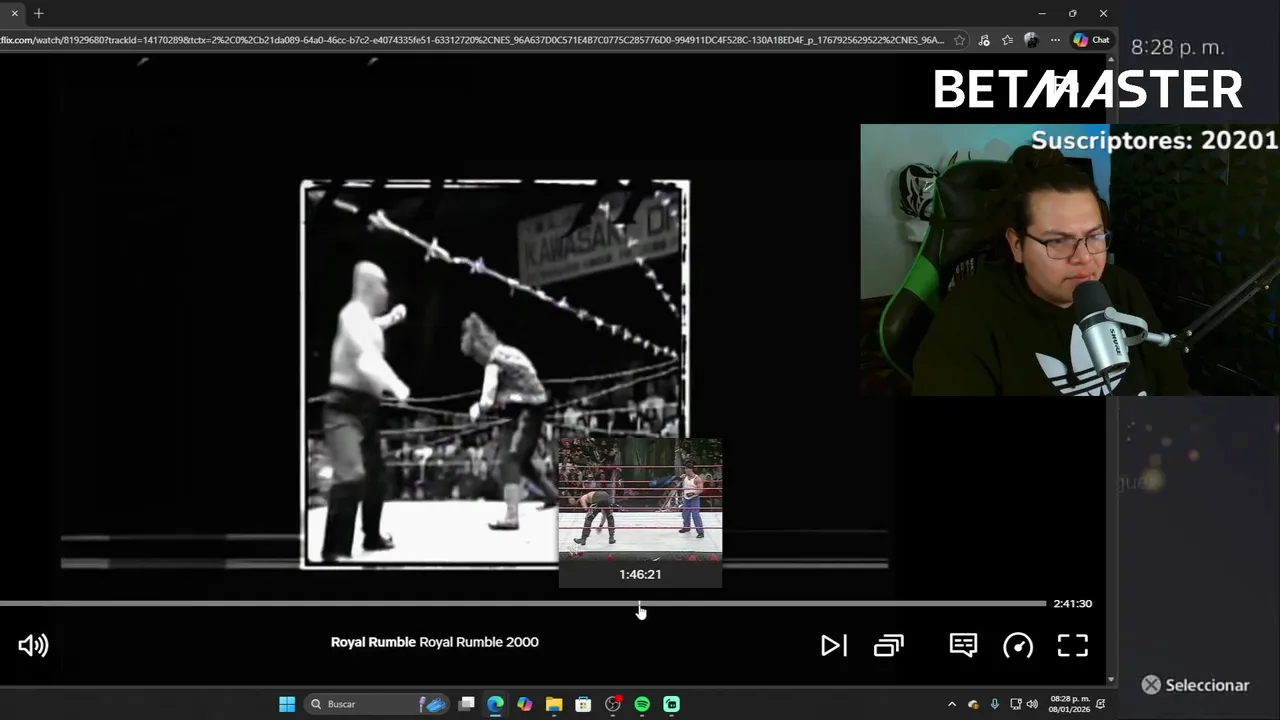Open the notifications bell icon
The width and height of the screenshot is (1280, 720).
(x=1101, y=704)
